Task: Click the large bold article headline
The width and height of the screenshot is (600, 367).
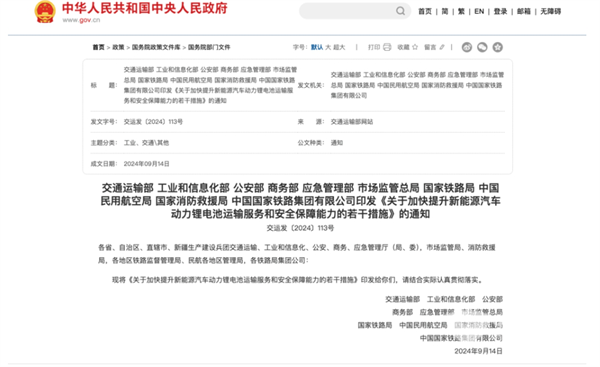Action: coord(300,201)
